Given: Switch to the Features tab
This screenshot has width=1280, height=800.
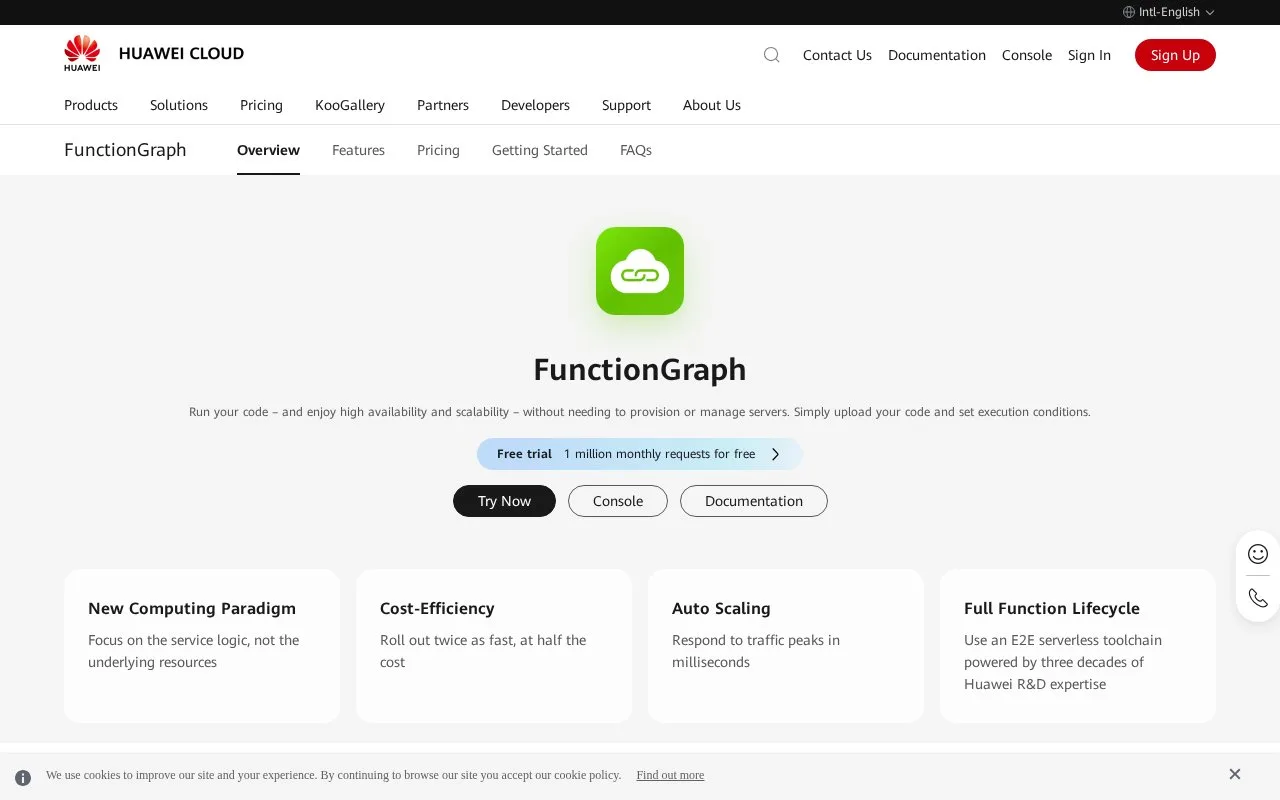Looking at the screenshot, I should coord(358,150).
